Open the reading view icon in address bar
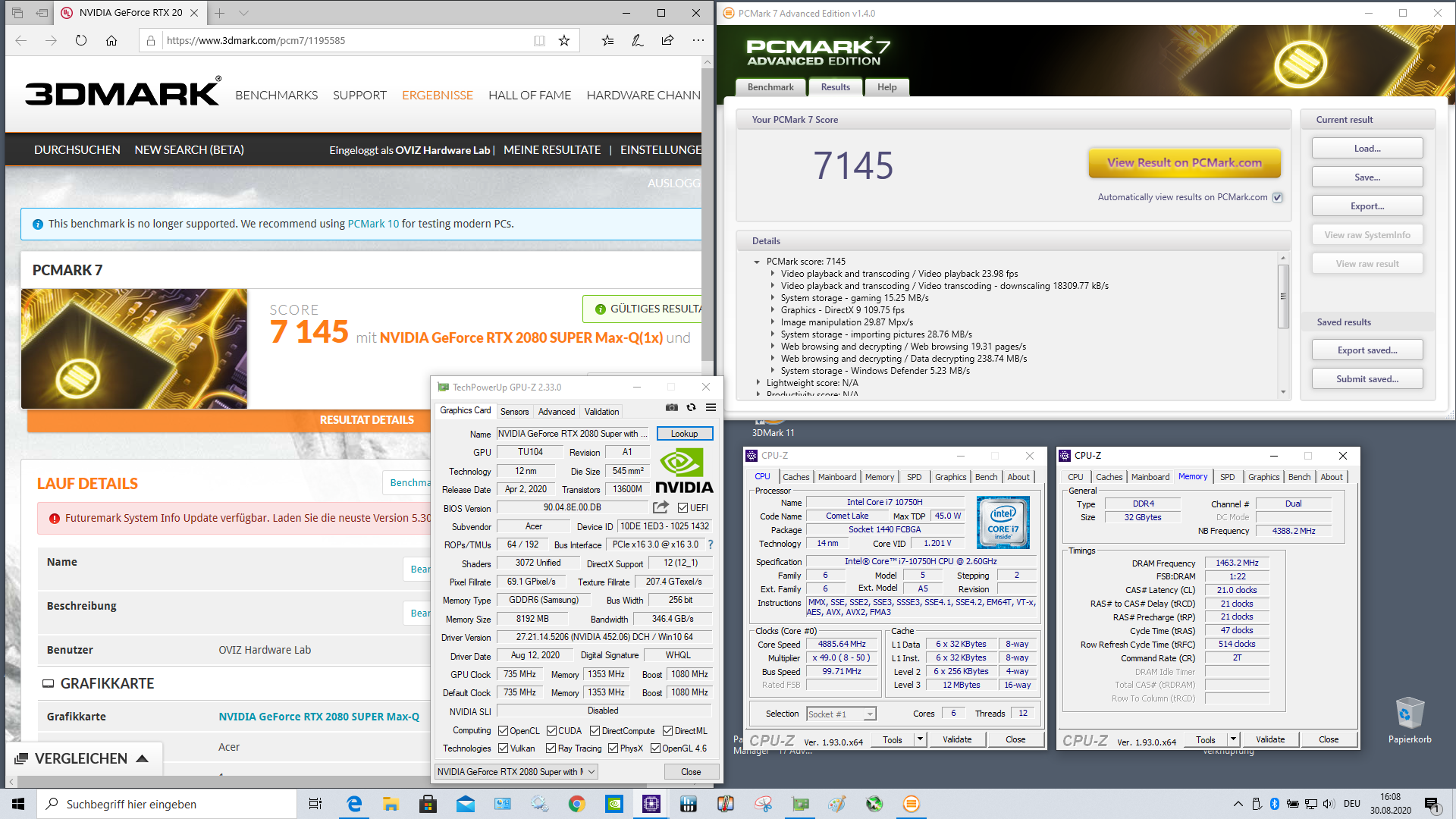The image size is (1456, 819). (539, 40)
